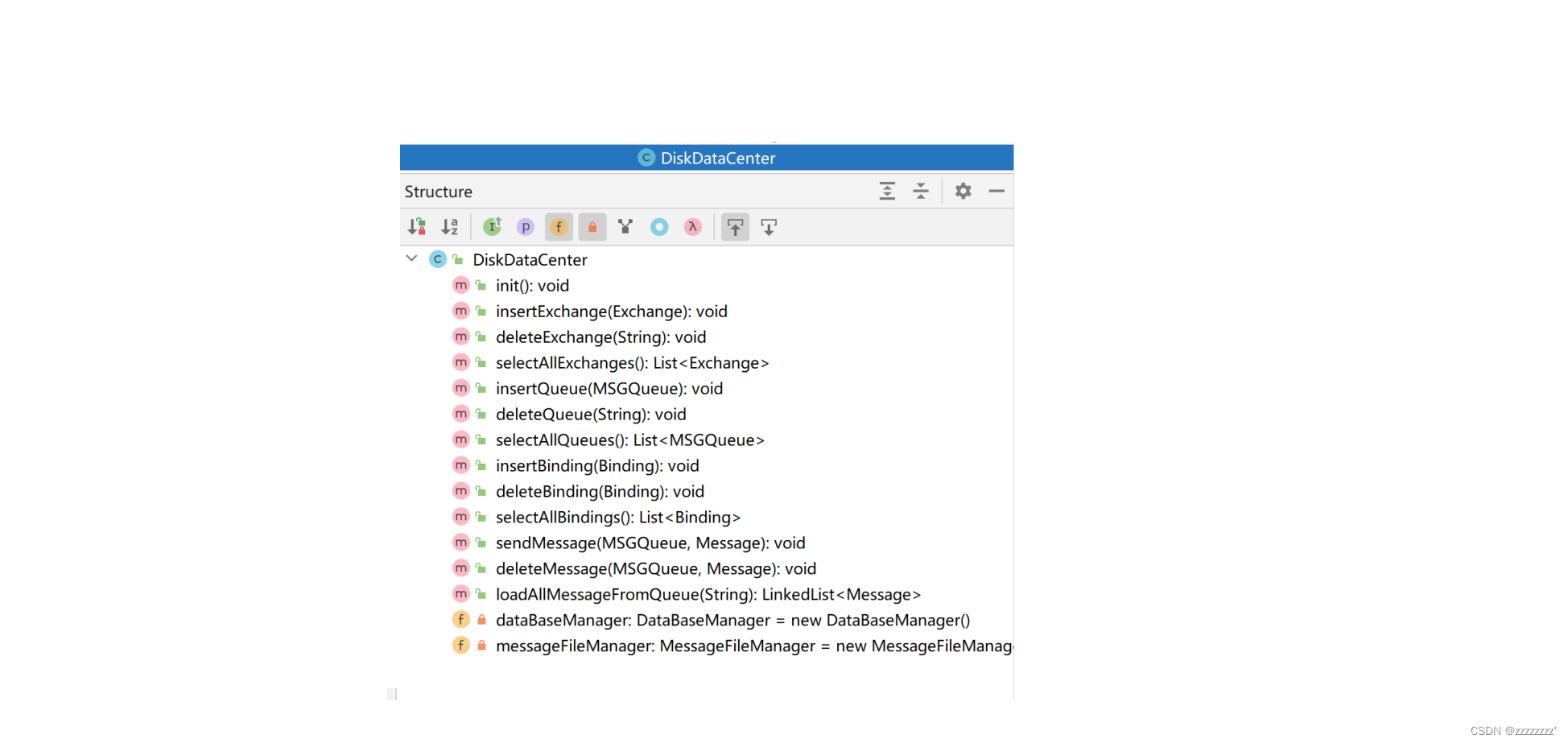
Task: Select dataBaseManager field row
Action: 733,621
